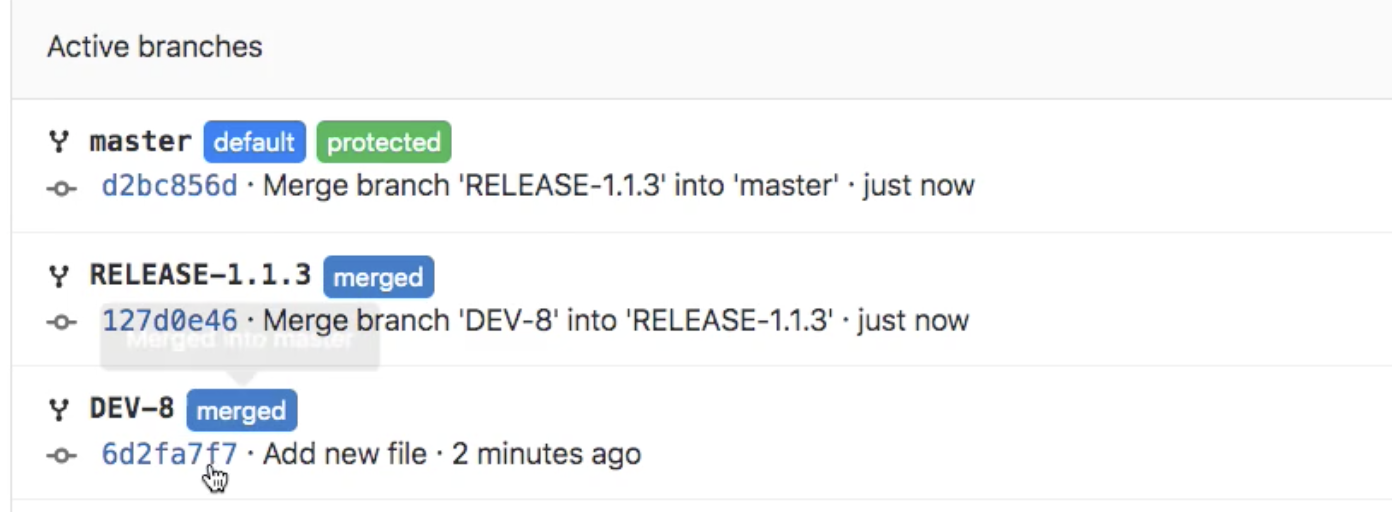Open the "Merge branch 'DEV-8' into 'RELEASE-1.1.3'" commit message
The image size is (1392, 512).
click(548, 321)
